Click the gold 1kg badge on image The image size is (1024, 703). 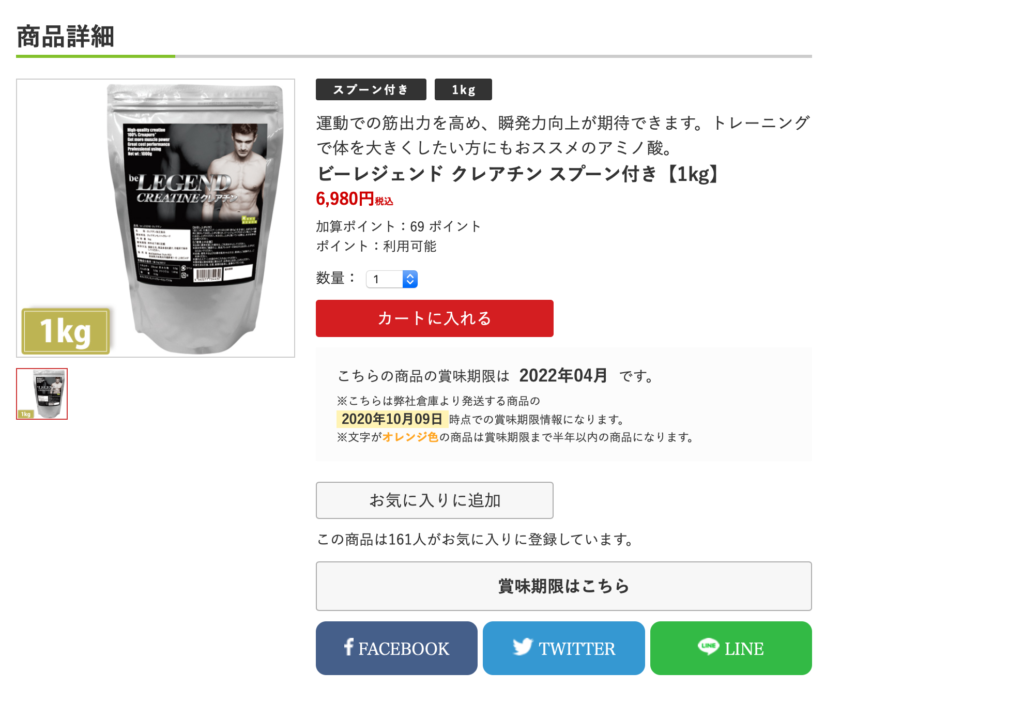pos(65,331)
